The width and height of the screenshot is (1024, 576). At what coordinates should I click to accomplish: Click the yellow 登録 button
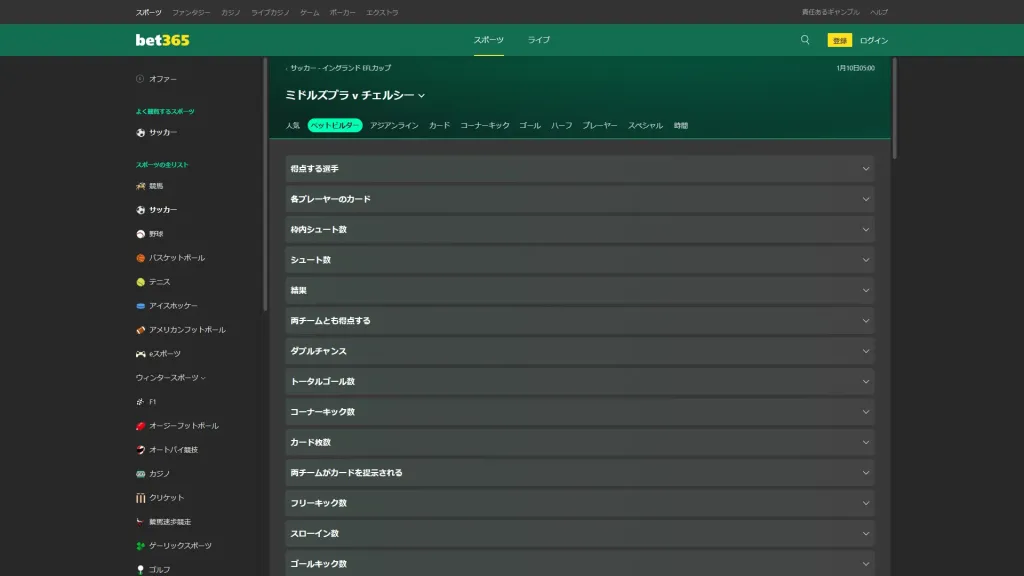pos(839,40)
